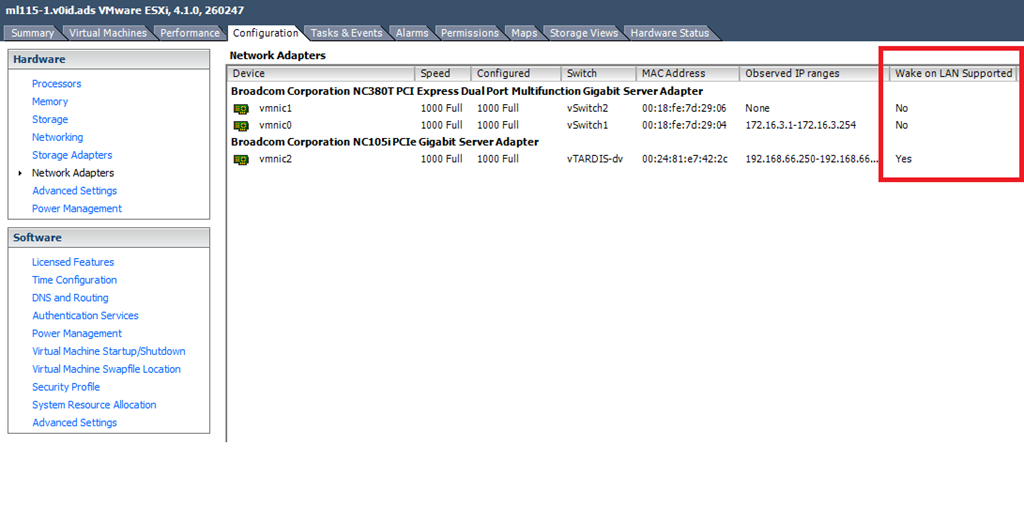Open the Processors hardware link

[56, 84]
